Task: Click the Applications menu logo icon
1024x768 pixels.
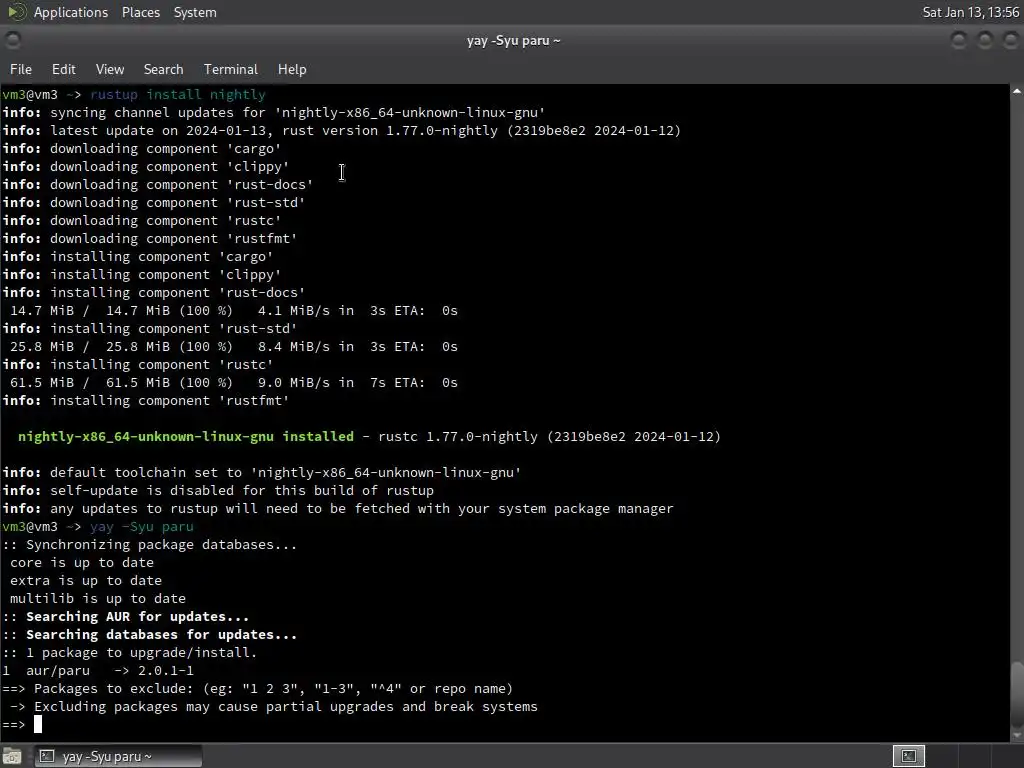Action: [x=16, y=12]
